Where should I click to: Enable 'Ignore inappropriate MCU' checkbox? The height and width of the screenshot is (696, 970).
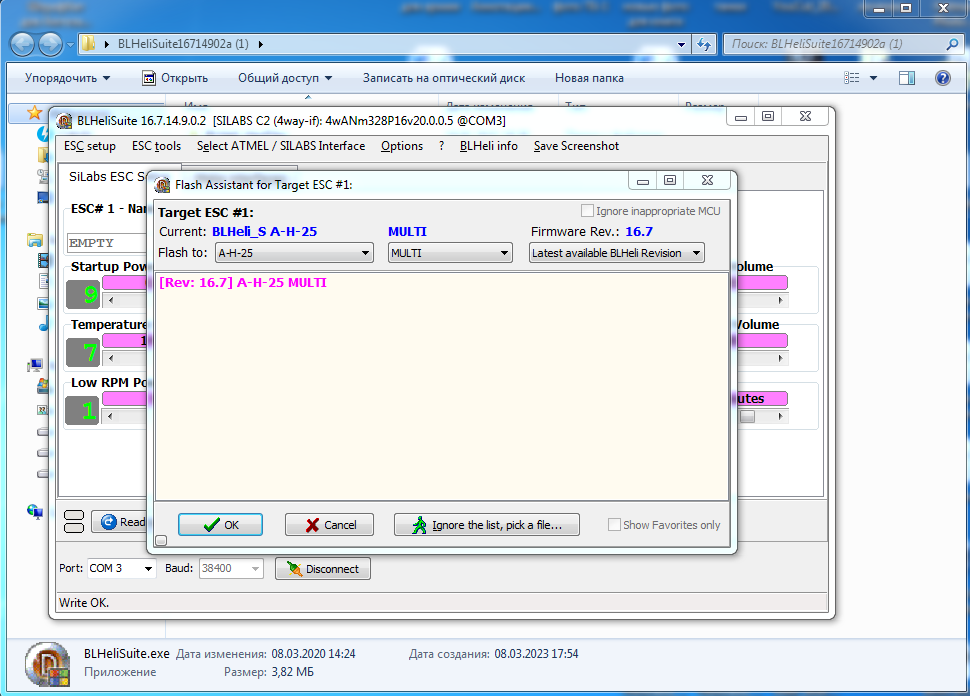click(587, 211)
